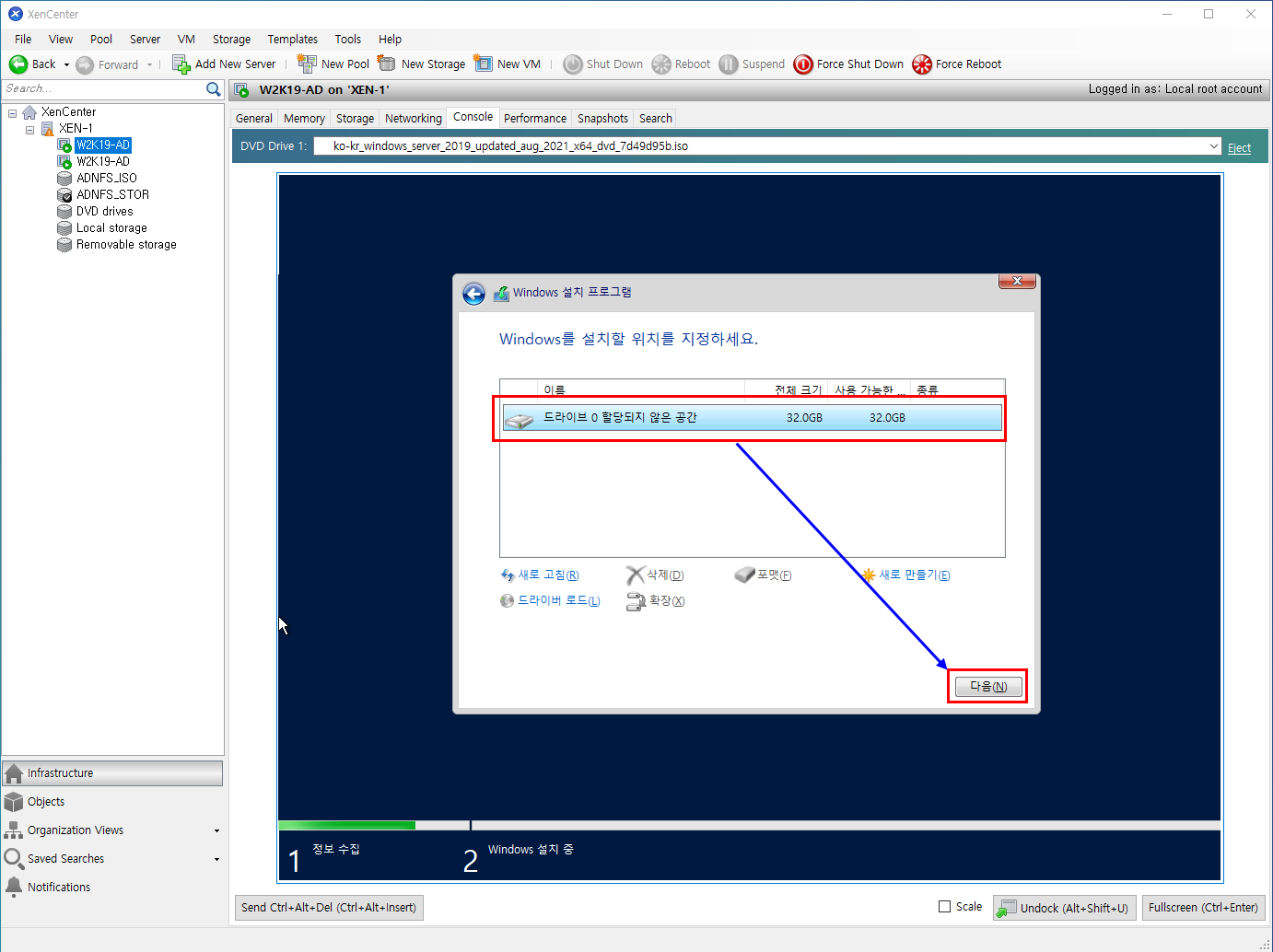
Task: Click Send Ctrl+Alt+Del button
Action: [x=329, y=908]
